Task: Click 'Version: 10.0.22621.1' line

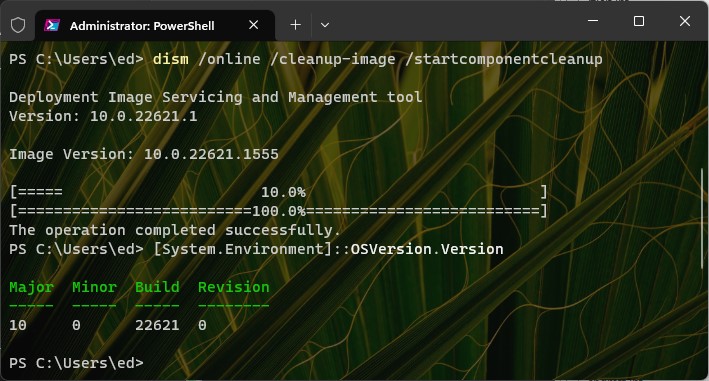Action: click(103, 116)
